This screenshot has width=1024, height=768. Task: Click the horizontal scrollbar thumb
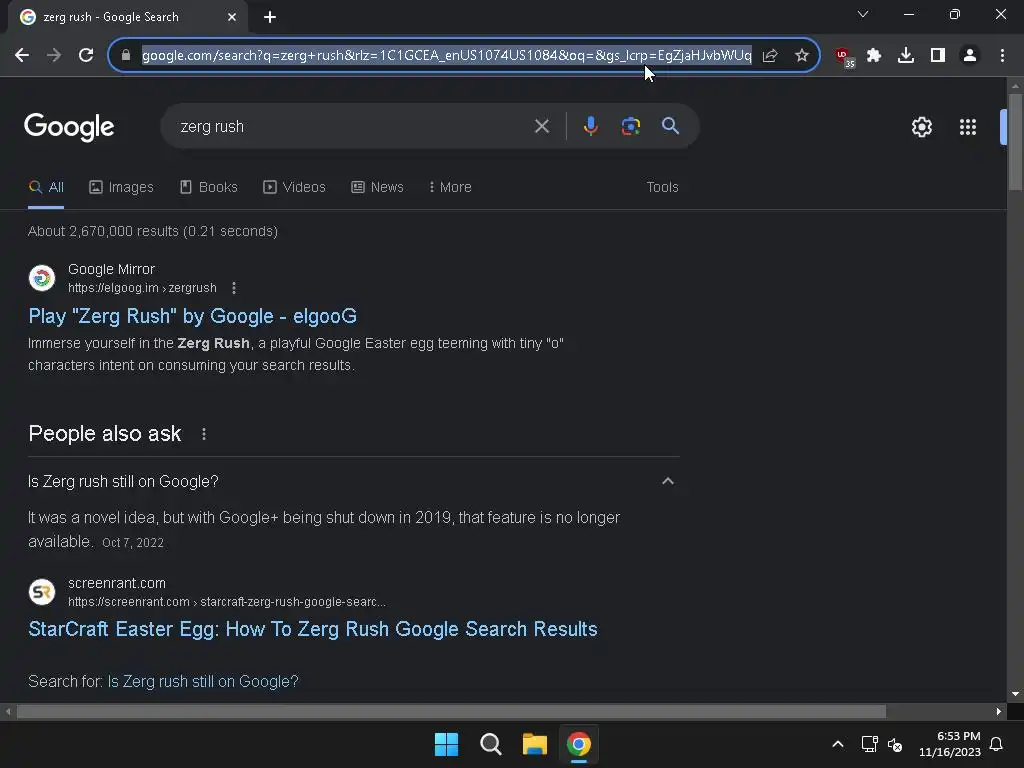click(x=451, y=711)
